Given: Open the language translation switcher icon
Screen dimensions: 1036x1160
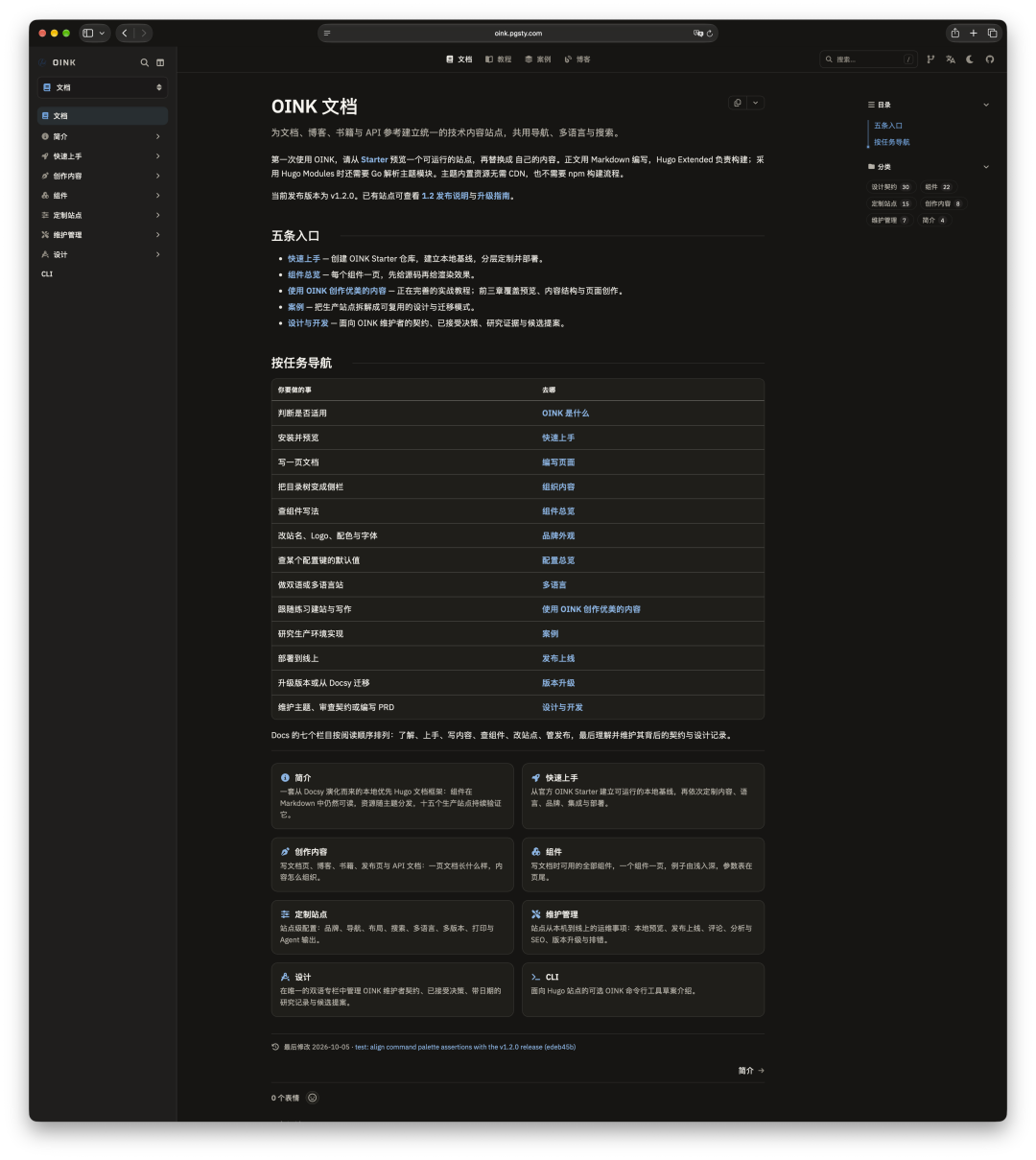Looking at the screenshot, I should [951, 59].
